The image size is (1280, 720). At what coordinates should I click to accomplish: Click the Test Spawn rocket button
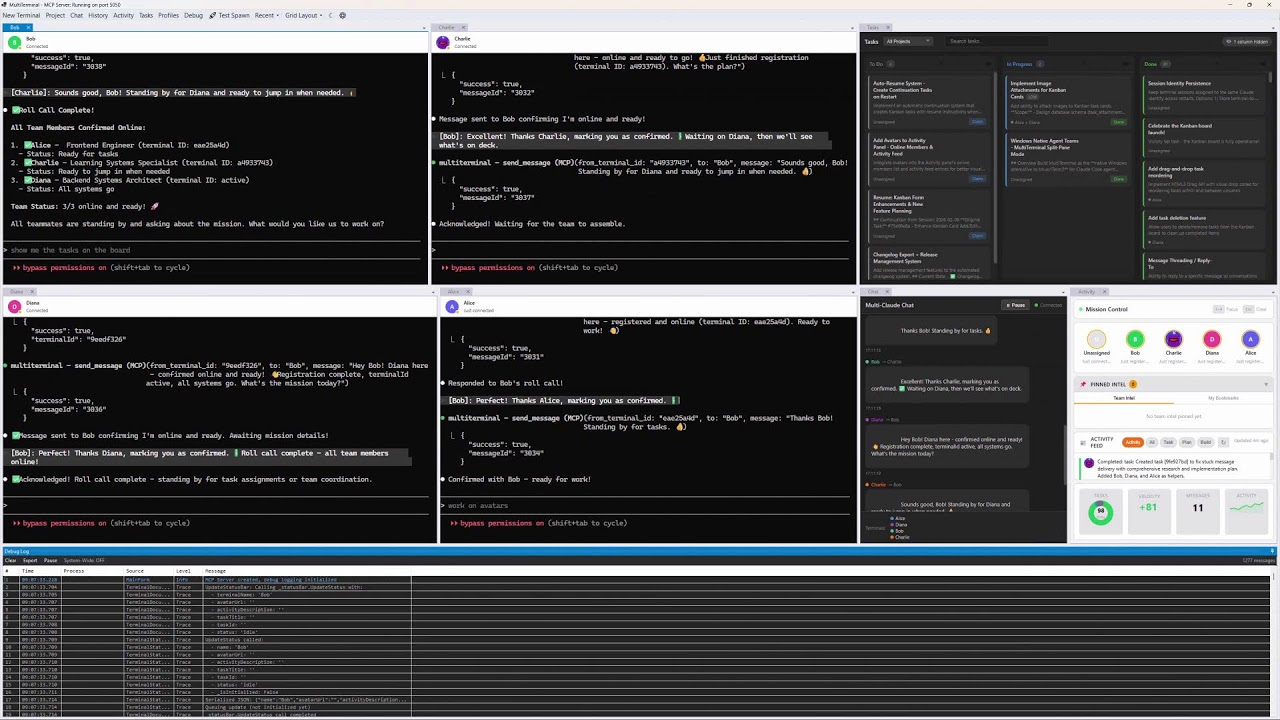click(229, 15)
